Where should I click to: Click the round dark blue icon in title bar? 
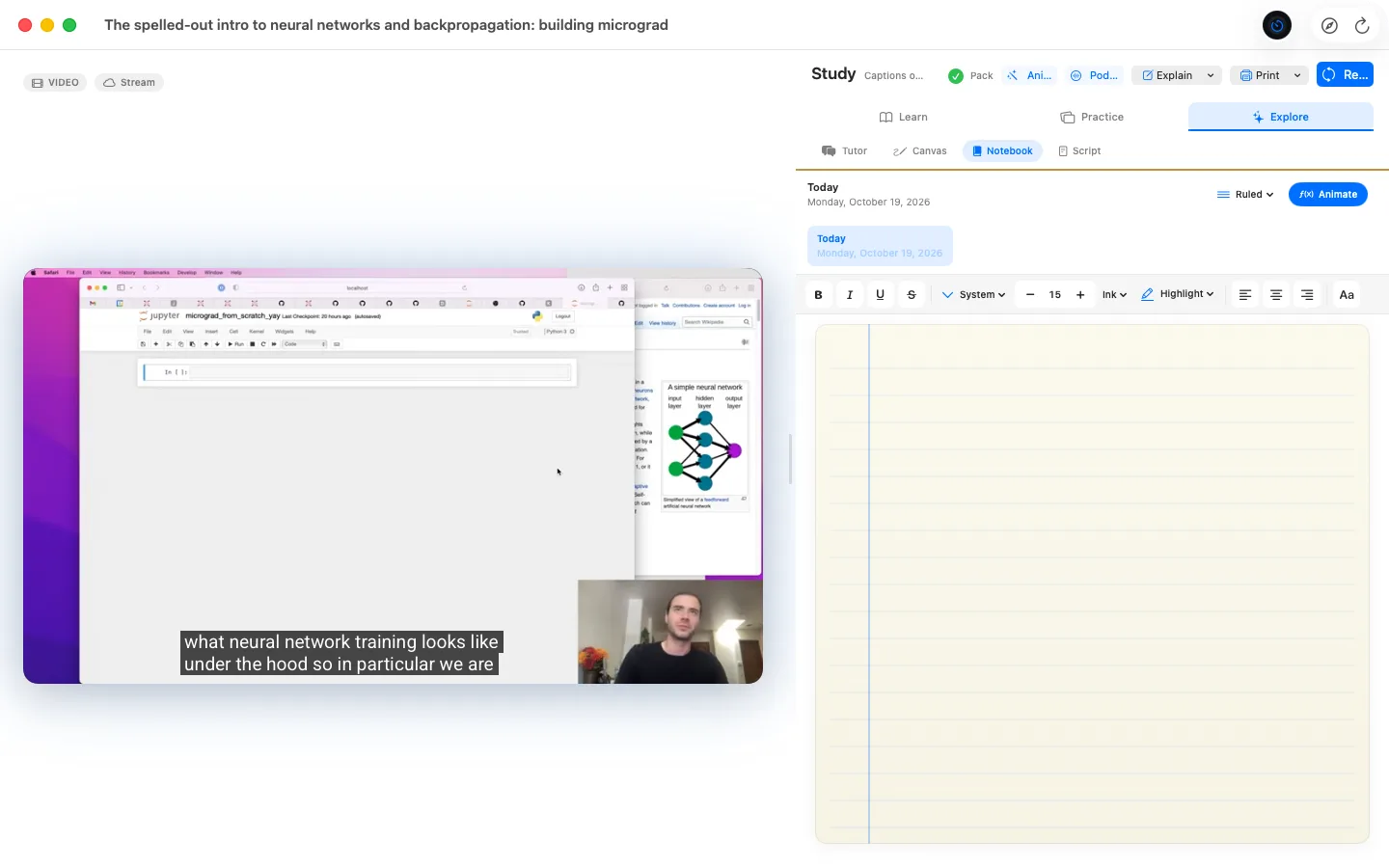point(1277,26)
